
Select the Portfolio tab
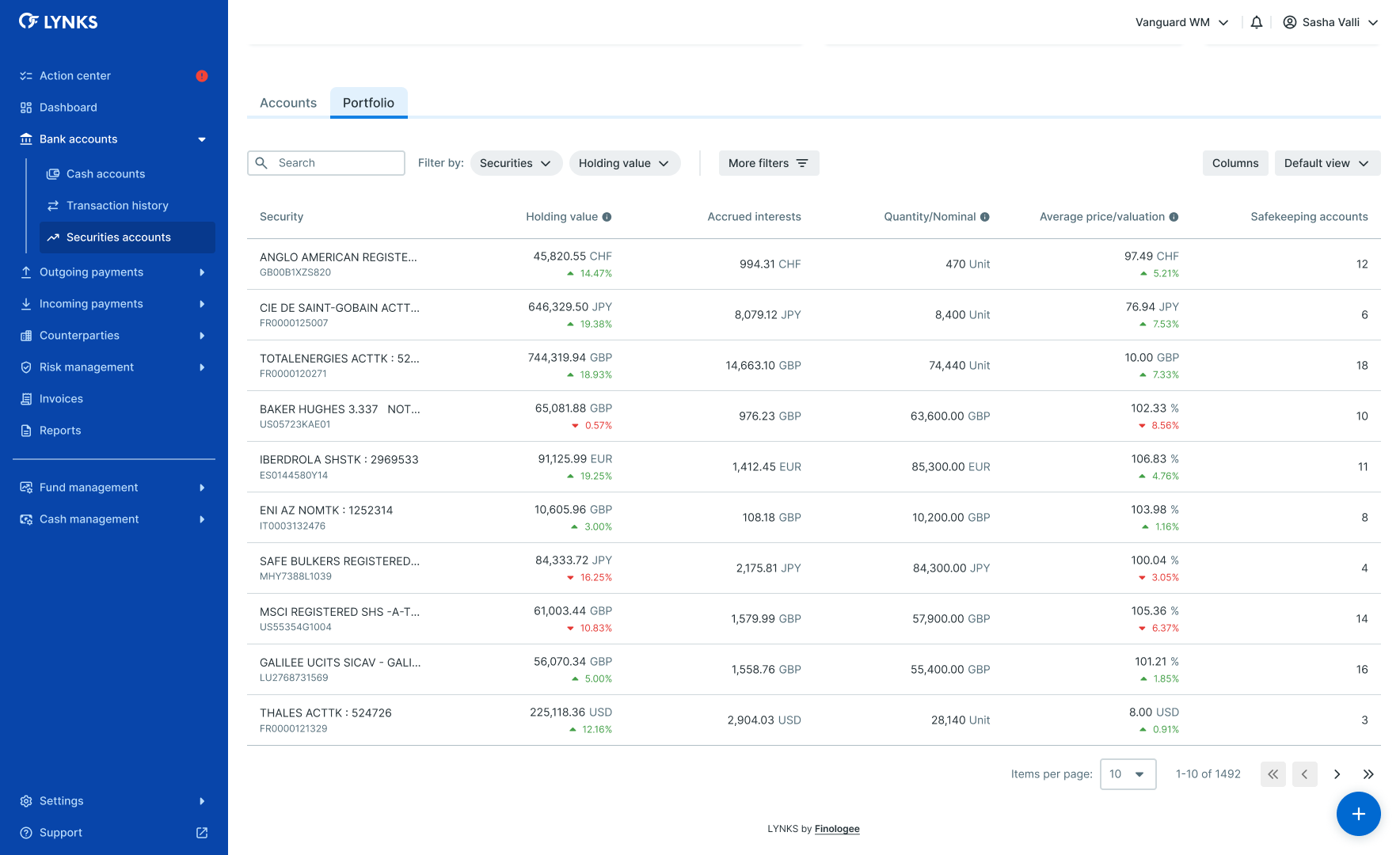point(368,103)
